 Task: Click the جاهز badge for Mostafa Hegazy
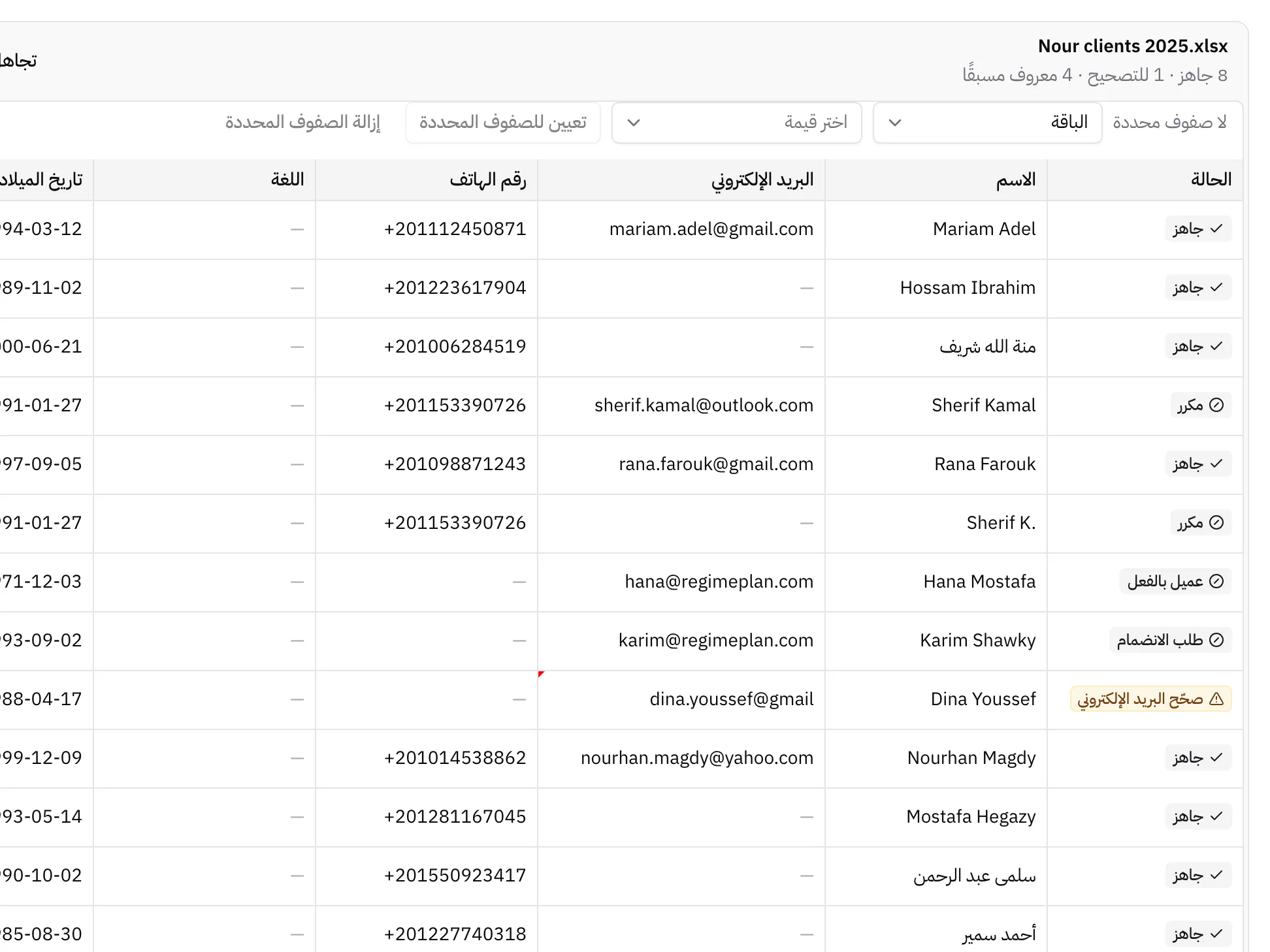point(1198,817)
